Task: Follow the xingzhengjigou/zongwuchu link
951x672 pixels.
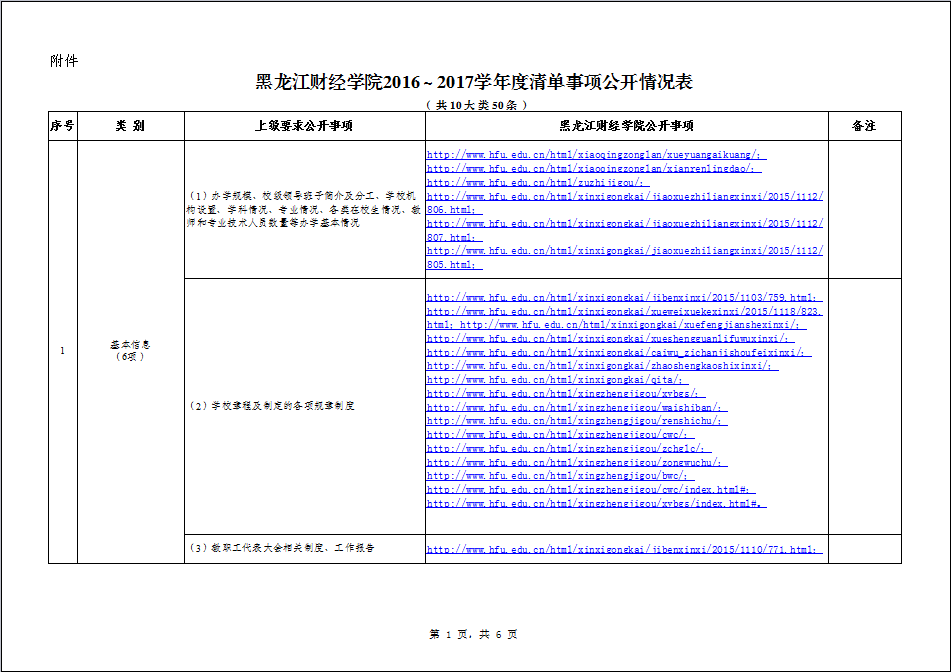Action: click(577, 462)
